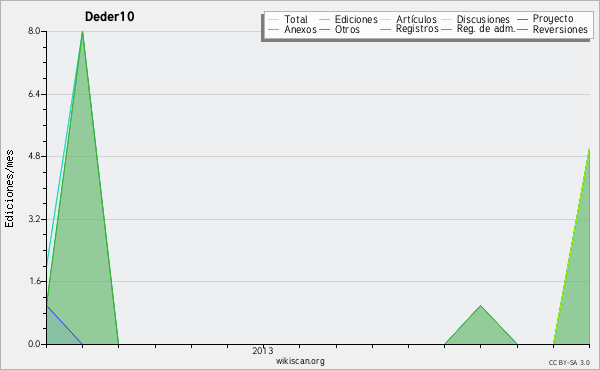Click the blue Registros line swatch in legend
The image size is (600, 370).
(x=385, y=29)
